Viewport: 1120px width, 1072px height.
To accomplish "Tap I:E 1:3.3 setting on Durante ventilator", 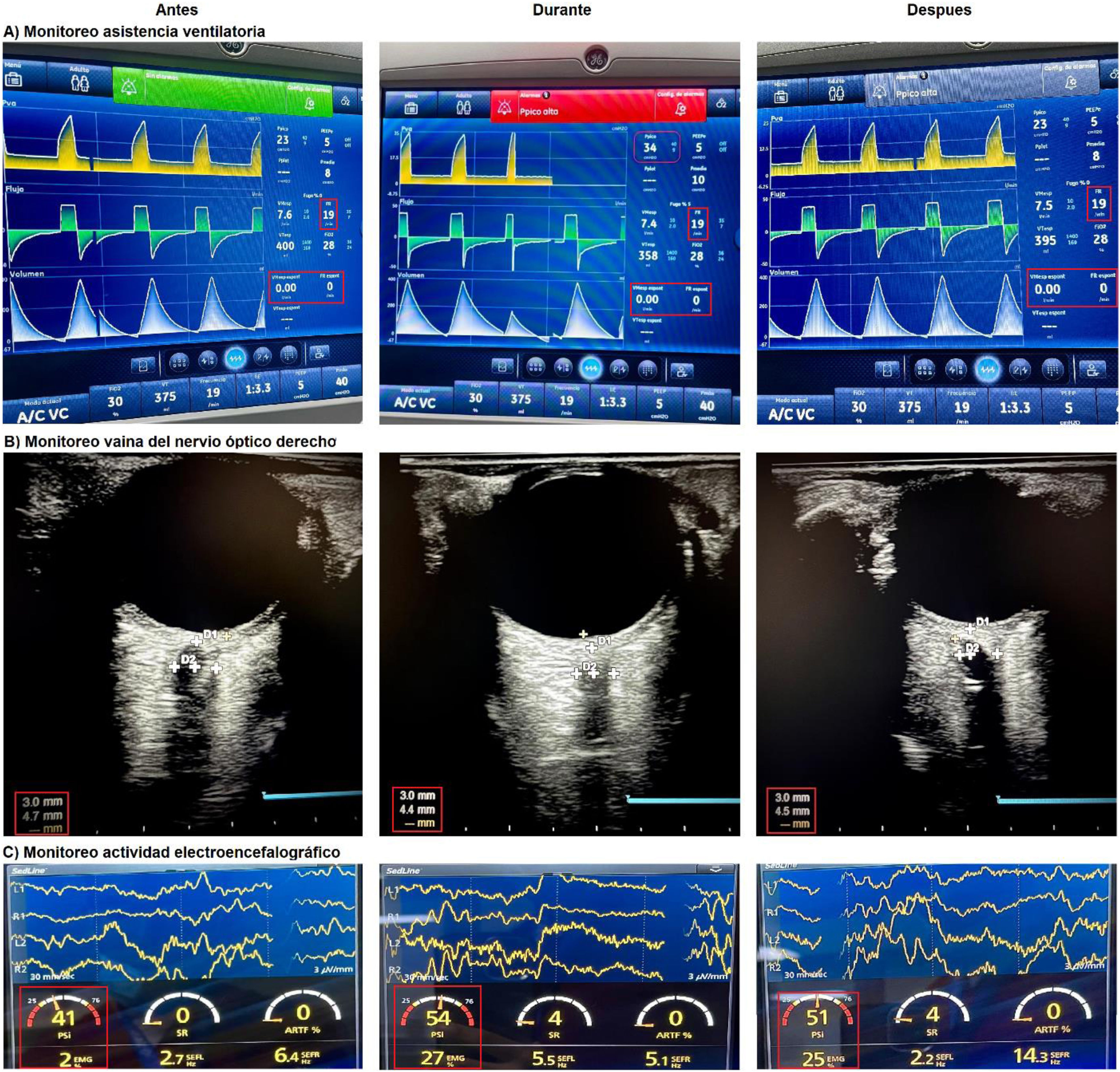I will 613,402.
